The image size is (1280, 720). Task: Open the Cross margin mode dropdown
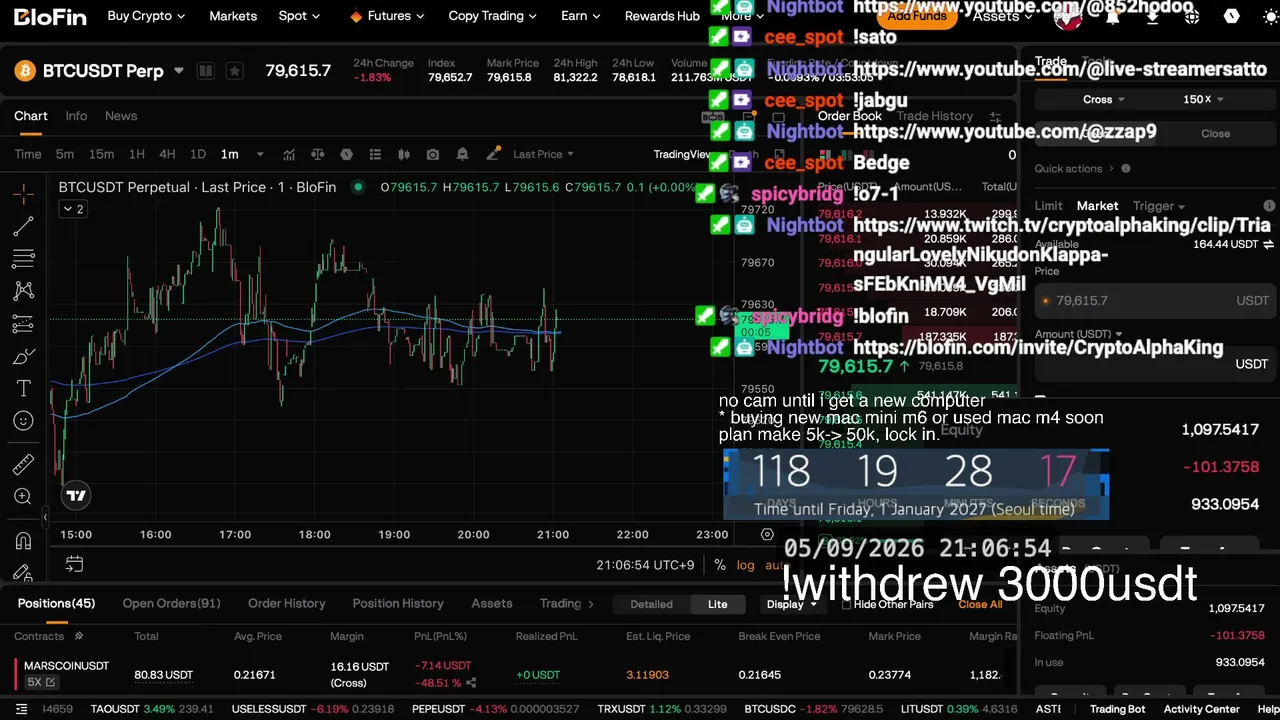(1104, 99)
